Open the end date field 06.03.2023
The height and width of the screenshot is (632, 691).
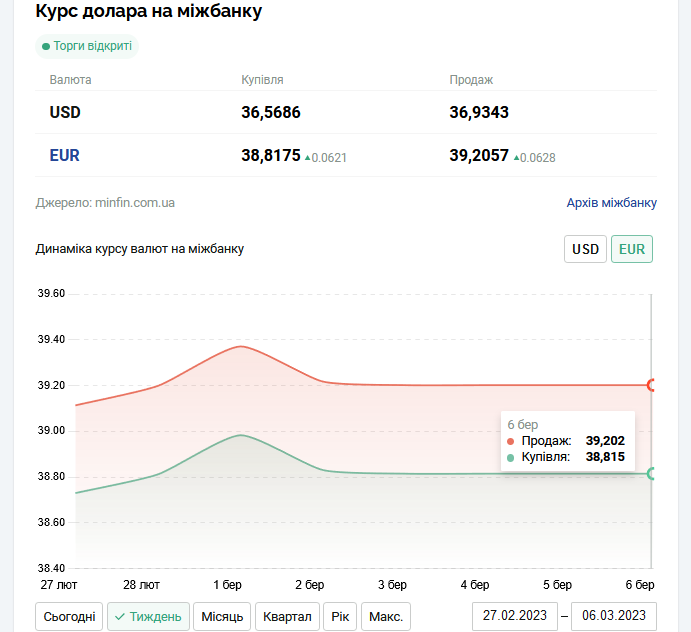614,615
